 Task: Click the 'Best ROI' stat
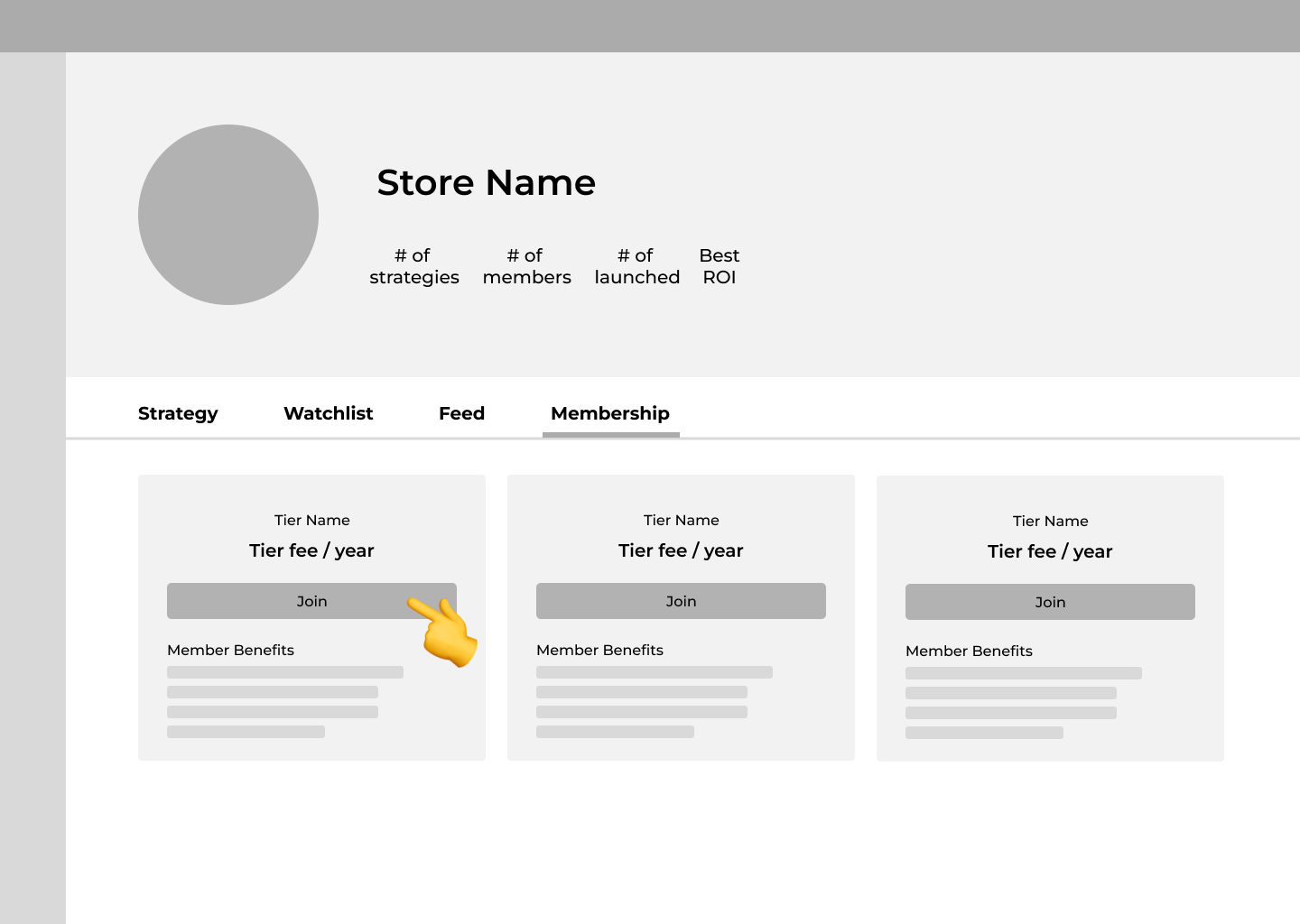point(719,266)
